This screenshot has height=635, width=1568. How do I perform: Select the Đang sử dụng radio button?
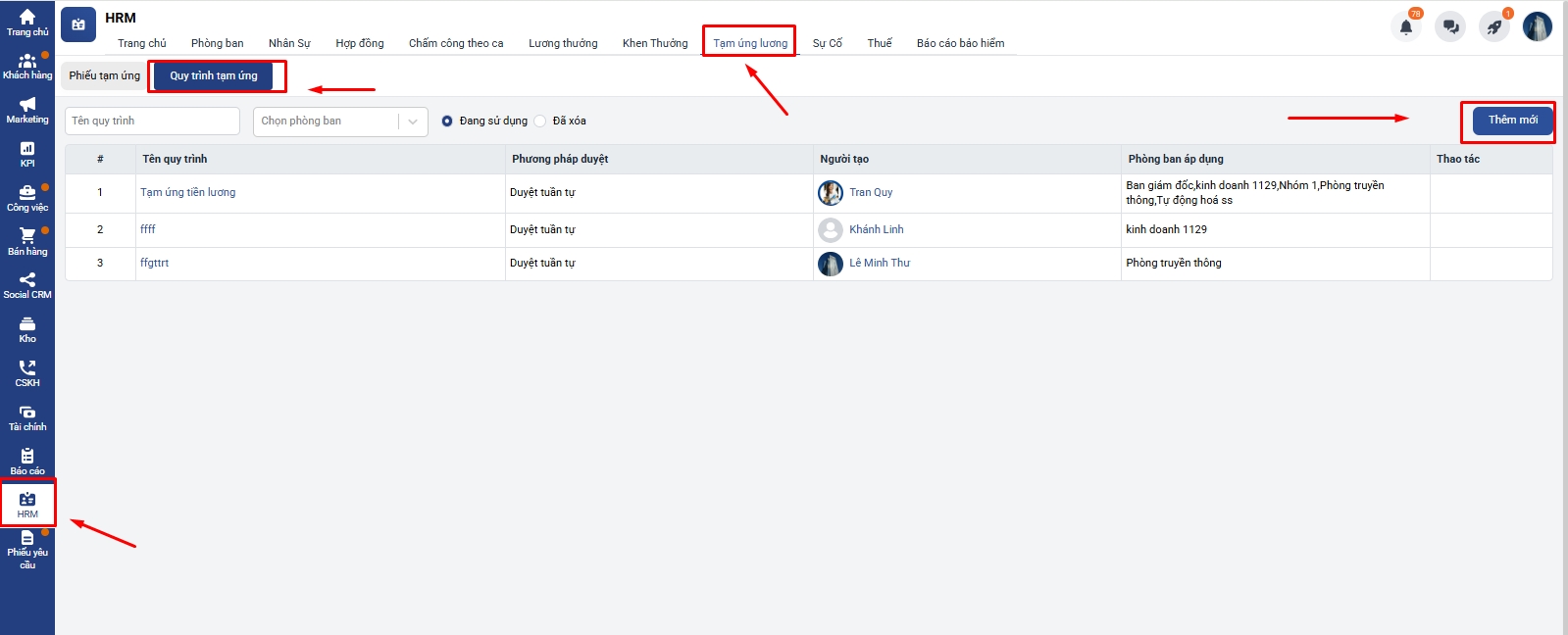(x=447, y=122)
